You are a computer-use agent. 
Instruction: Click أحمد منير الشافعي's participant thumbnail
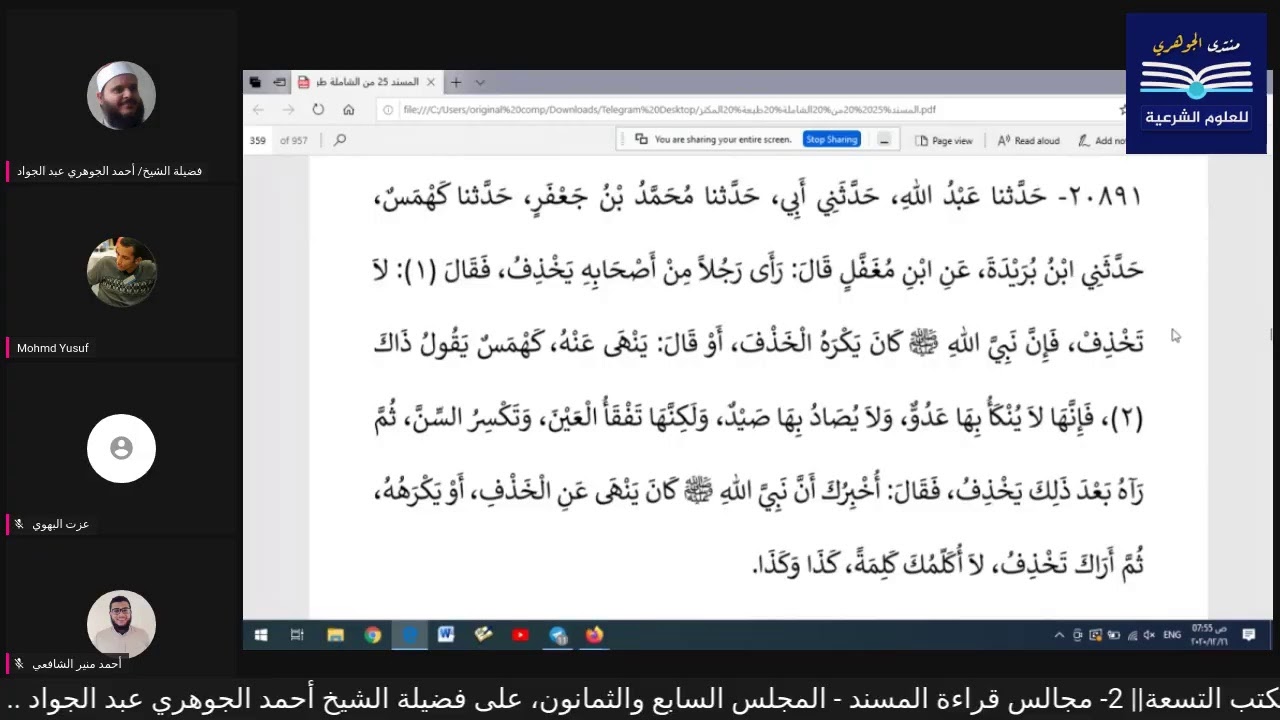coord(121,624)
